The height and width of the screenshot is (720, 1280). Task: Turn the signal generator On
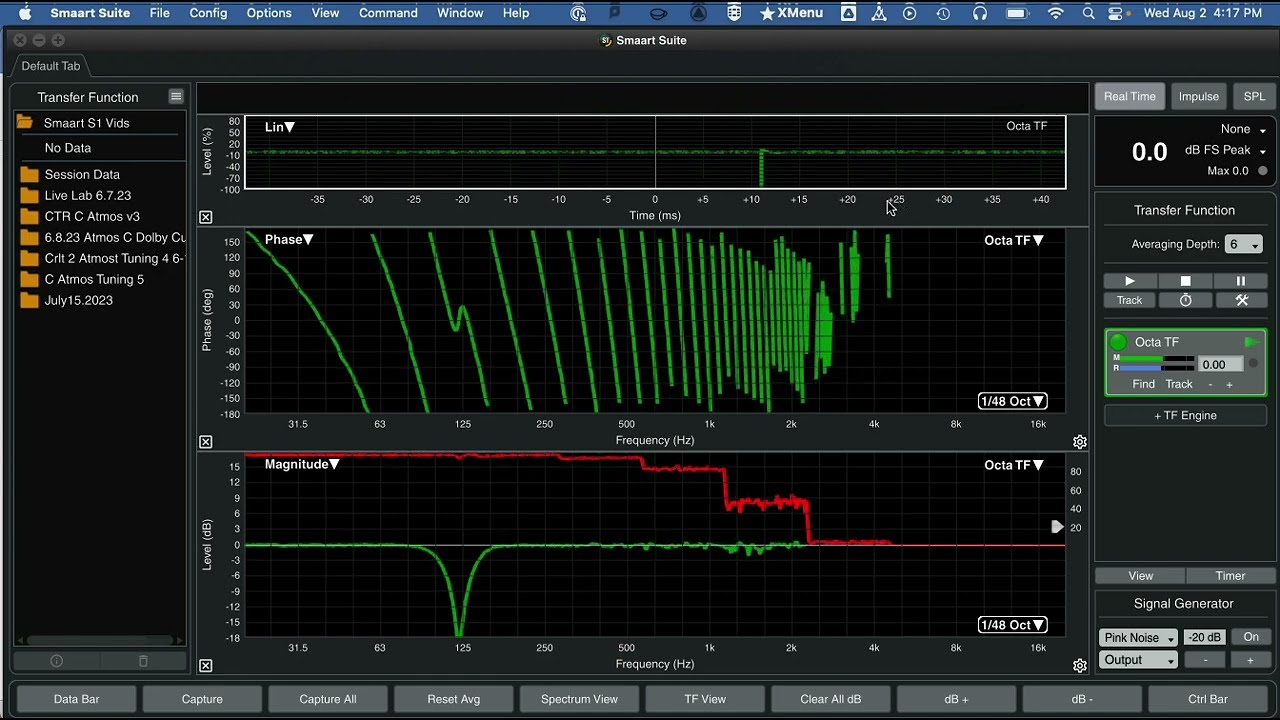[x=1251, y=637]
